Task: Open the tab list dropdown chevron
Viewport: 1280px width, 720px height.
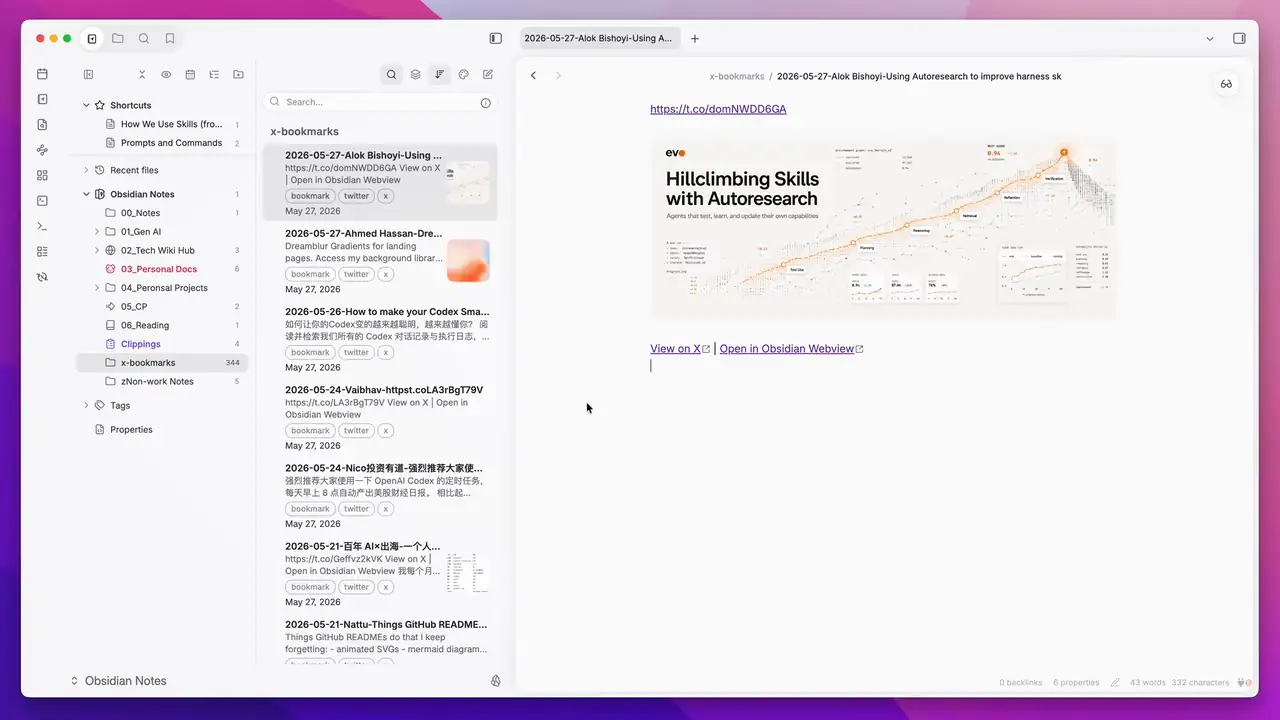Action: click(x=1210, y=39)
